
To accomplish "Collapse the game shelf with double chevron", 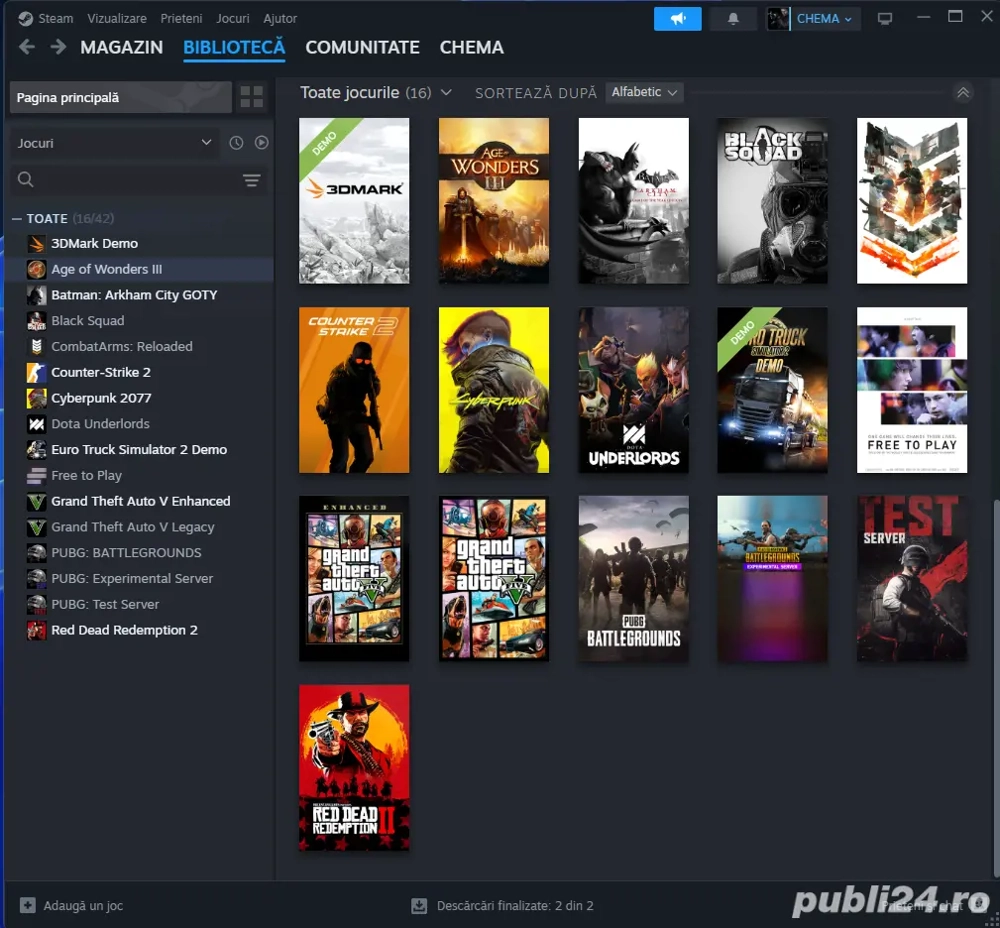I will pos(963,92).
